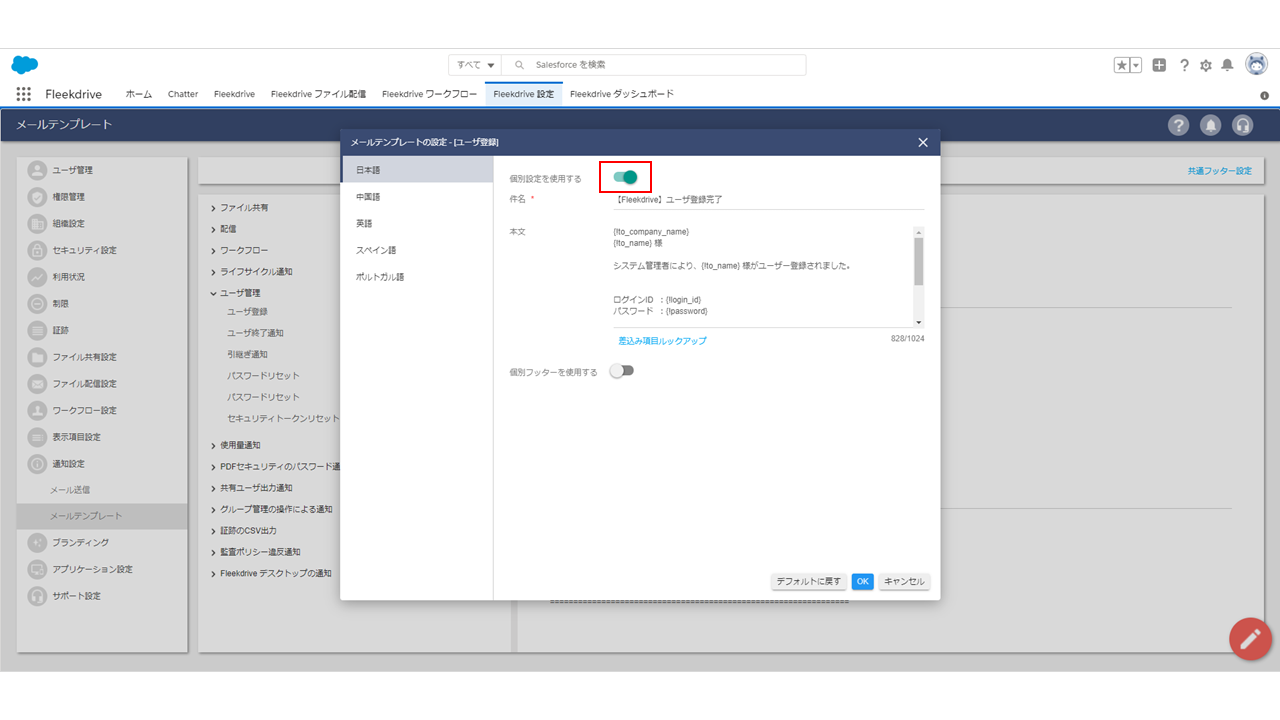Click into the 件名 subject field
1280x720 pixels.
[769, 199]
